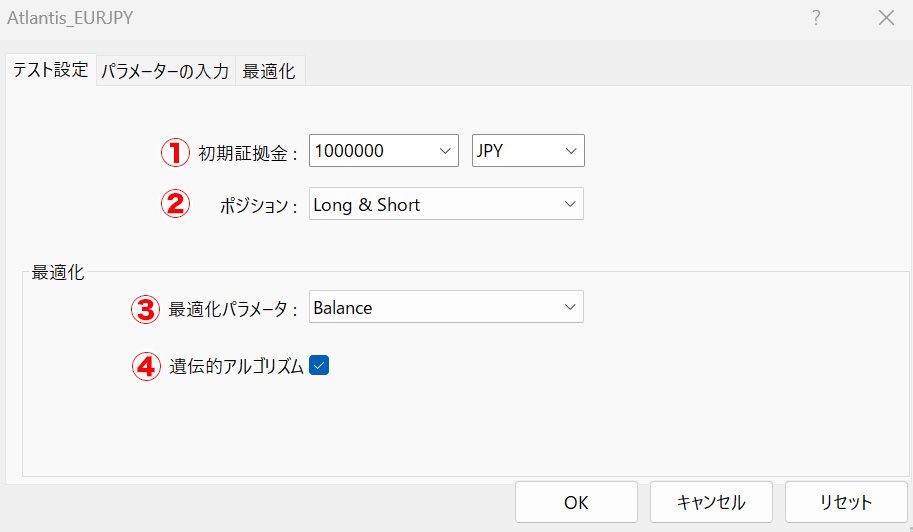Click the 1000000 deposit value field

(x=370, y=151)
